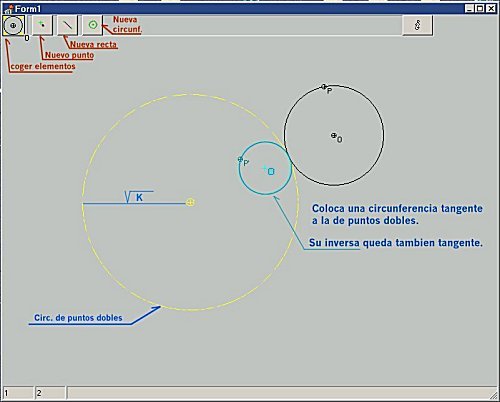The width and height of the screenshot is (500, 402).
Task: Minimize the Form1 window
Action: (x=469, y=8)
